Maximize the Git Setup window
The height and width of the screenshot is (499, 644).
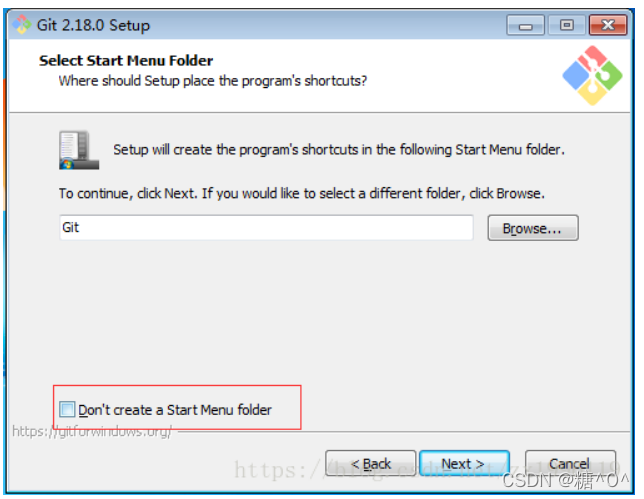coord(567,25)
